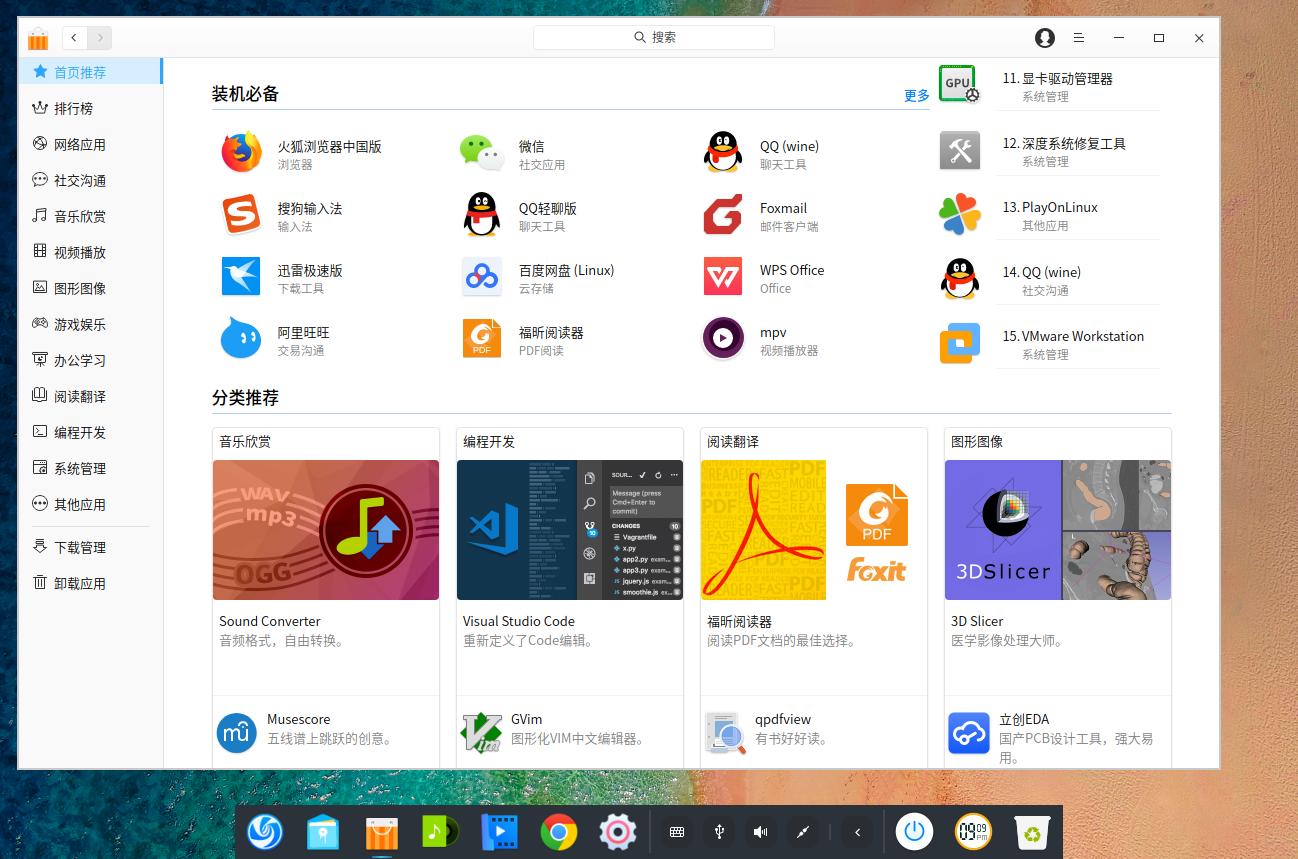Launch Chrome from the taskbar

[x=558, y=831]
